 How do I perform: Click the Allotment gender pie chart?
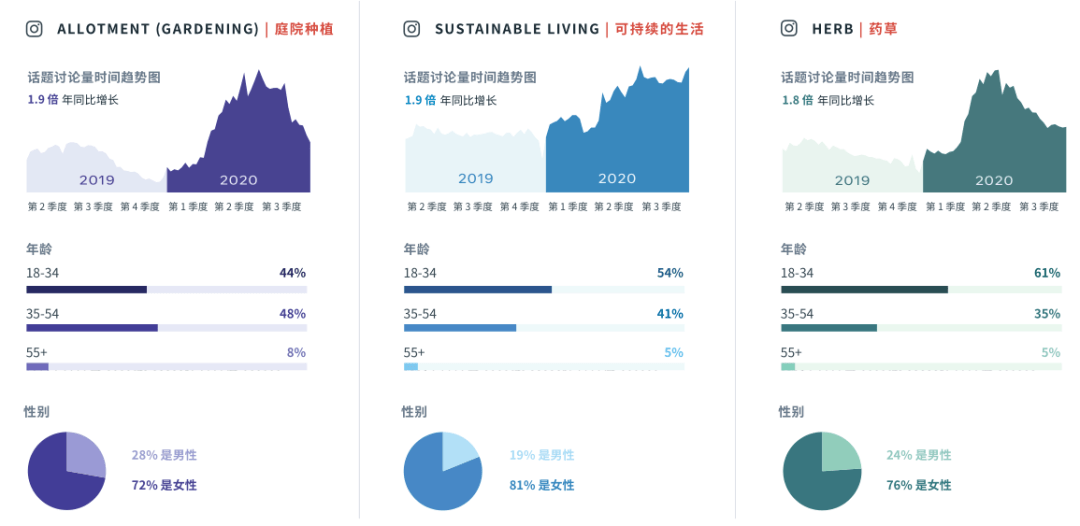pyautogui.click(x=67, y=471)
